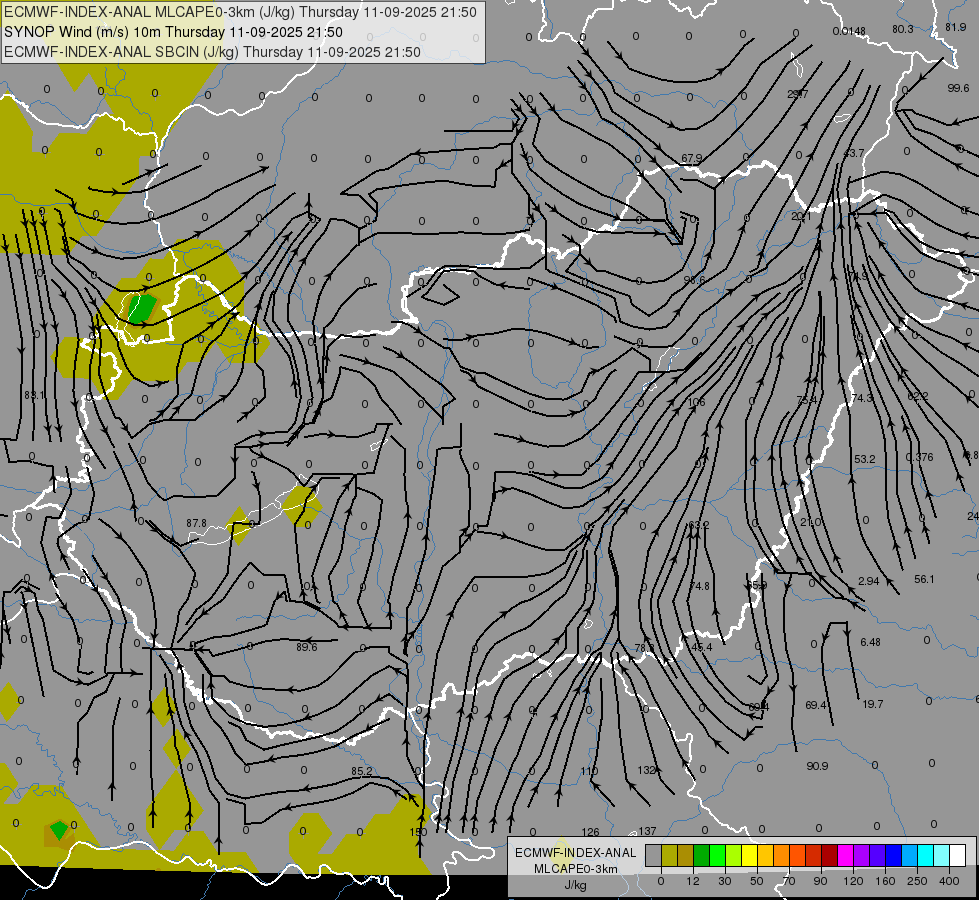Click legend tick label 250
Viewport: 979px width, 900px height.
[917, 881]
